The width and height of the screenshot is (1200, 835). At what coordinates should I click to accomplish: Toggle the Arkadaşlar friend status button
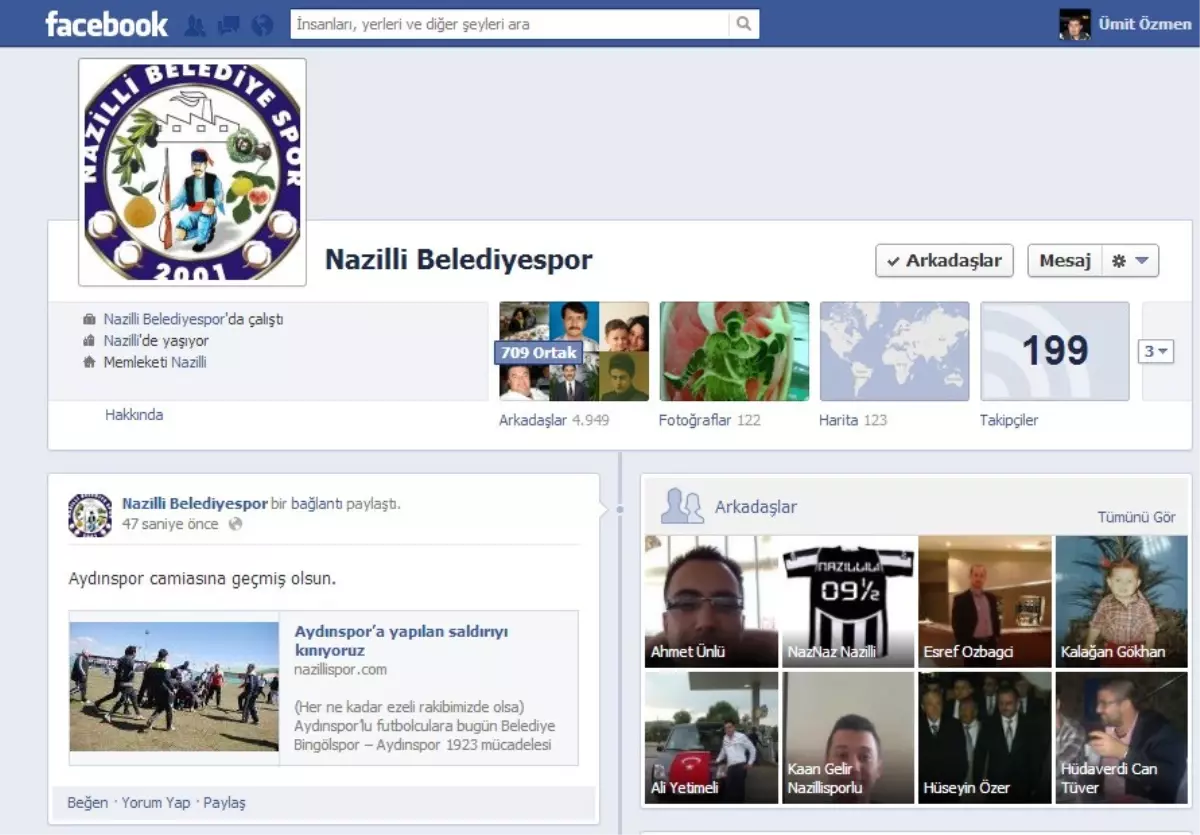944,261
